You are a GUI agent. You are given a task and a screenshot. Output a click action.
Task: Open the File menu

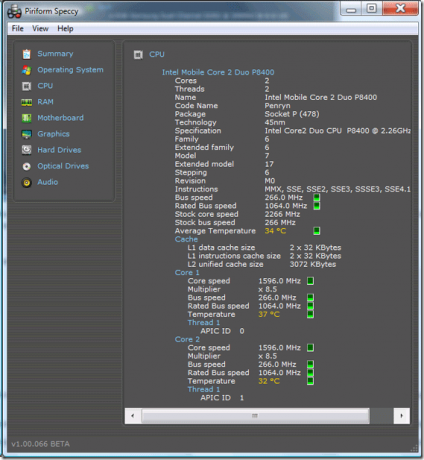click(x=18, y=29)
